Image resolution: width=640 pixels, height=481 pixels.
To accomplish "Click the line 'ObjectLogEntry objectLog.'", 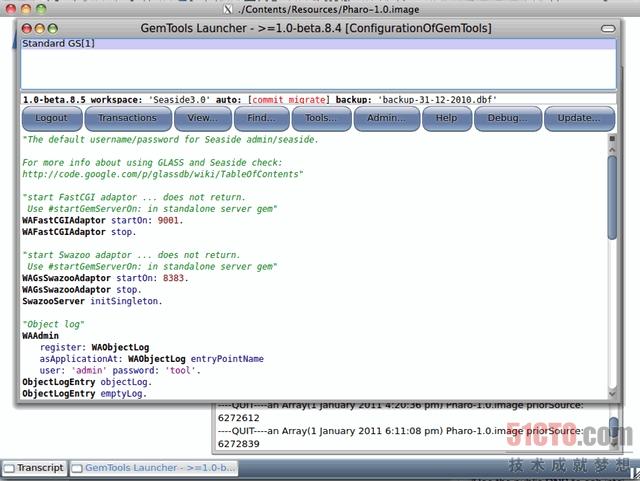I will (87, 382).
